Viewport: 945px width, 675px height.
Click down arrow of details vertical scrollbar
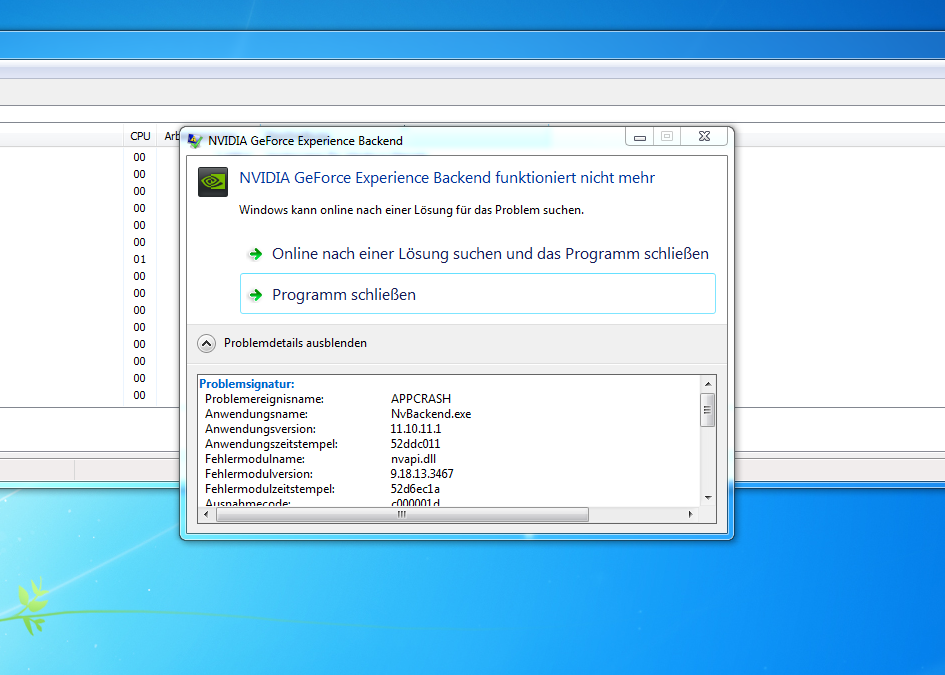click(x=708, y=498)
